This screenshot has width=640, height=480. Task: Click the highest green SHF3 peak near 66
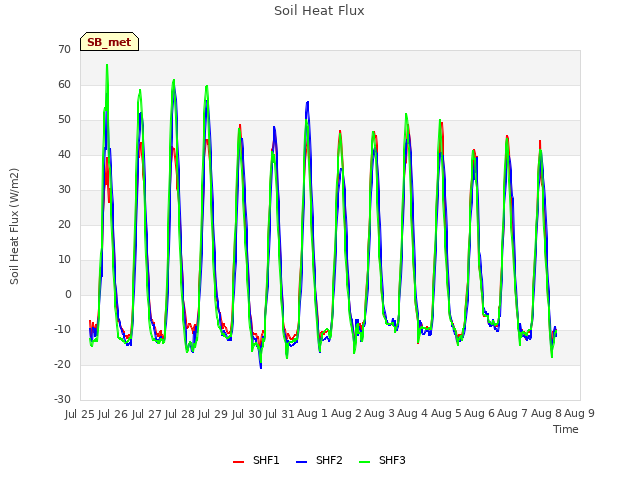click(x=107, y=65)
